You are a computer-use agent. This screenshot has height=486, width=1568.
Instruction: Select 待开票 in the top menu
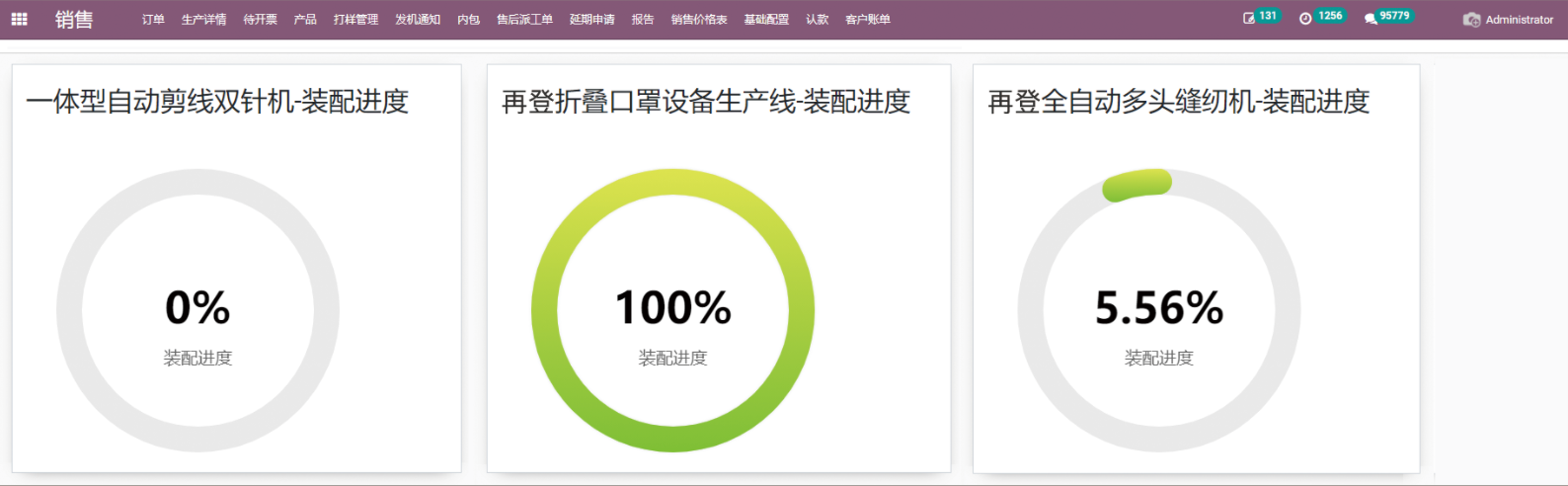pyautogui.click(x=260, y=20)
